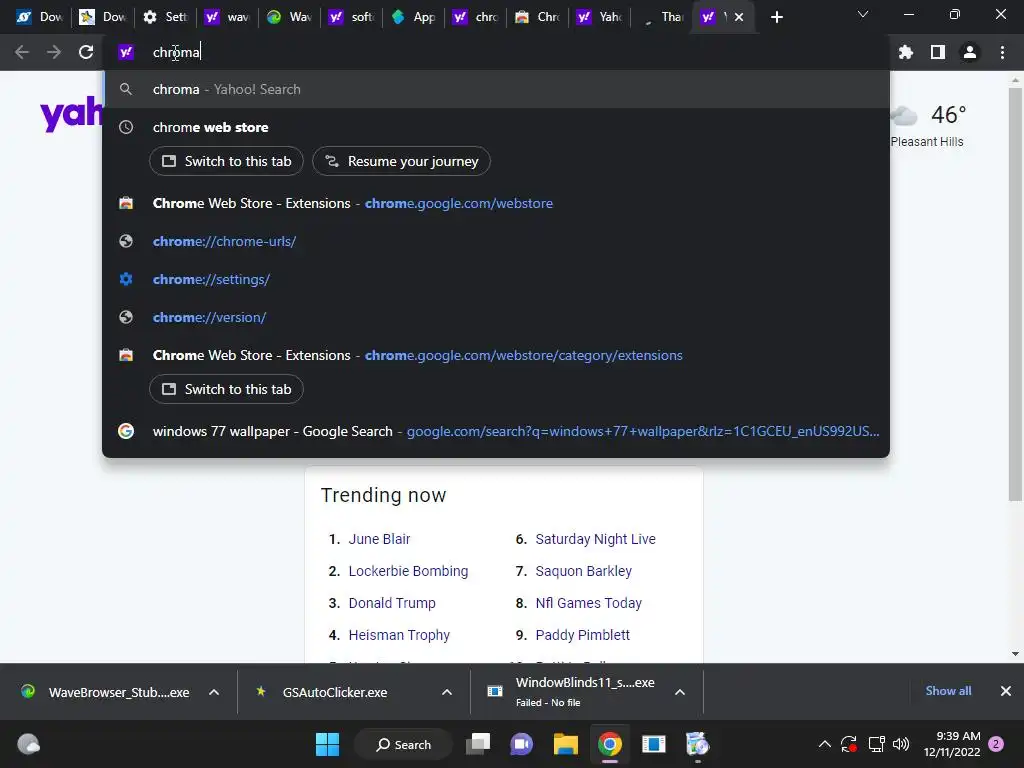Expand WindowBlinds11 download options chevron

click(x=680, y=692)
